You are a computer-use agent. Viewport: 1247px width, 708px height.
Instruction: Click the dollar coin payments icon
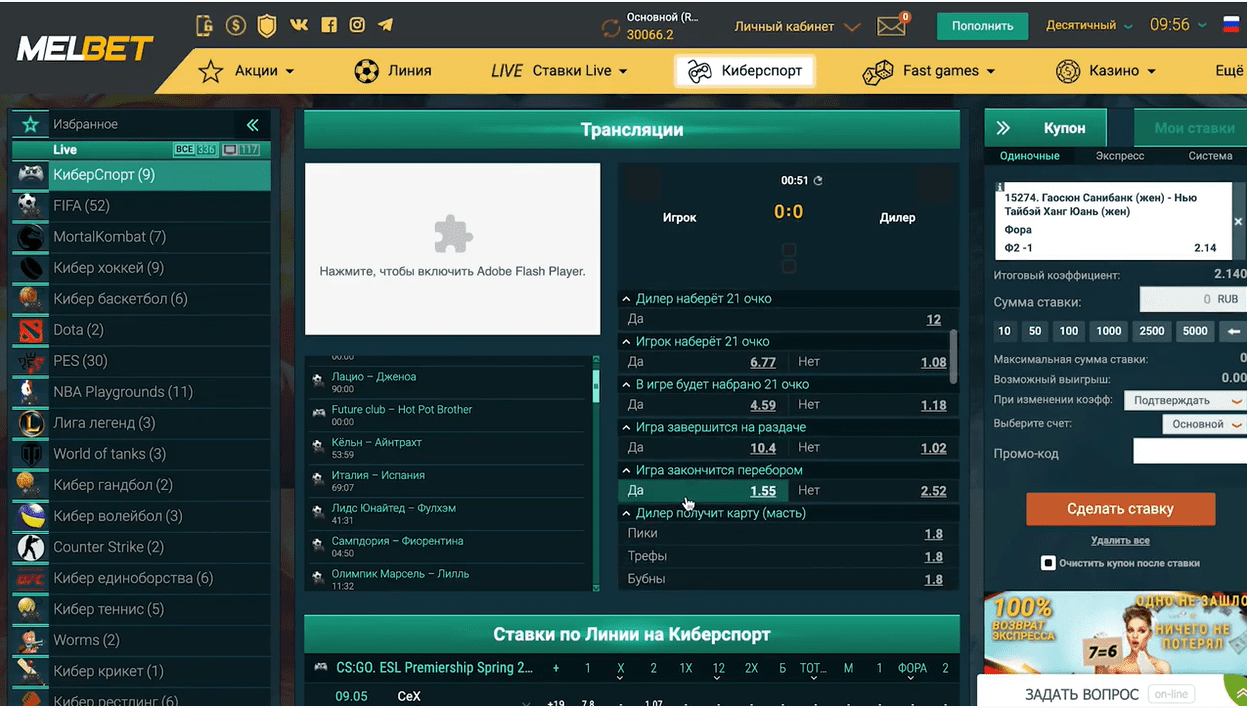[236, 26]
